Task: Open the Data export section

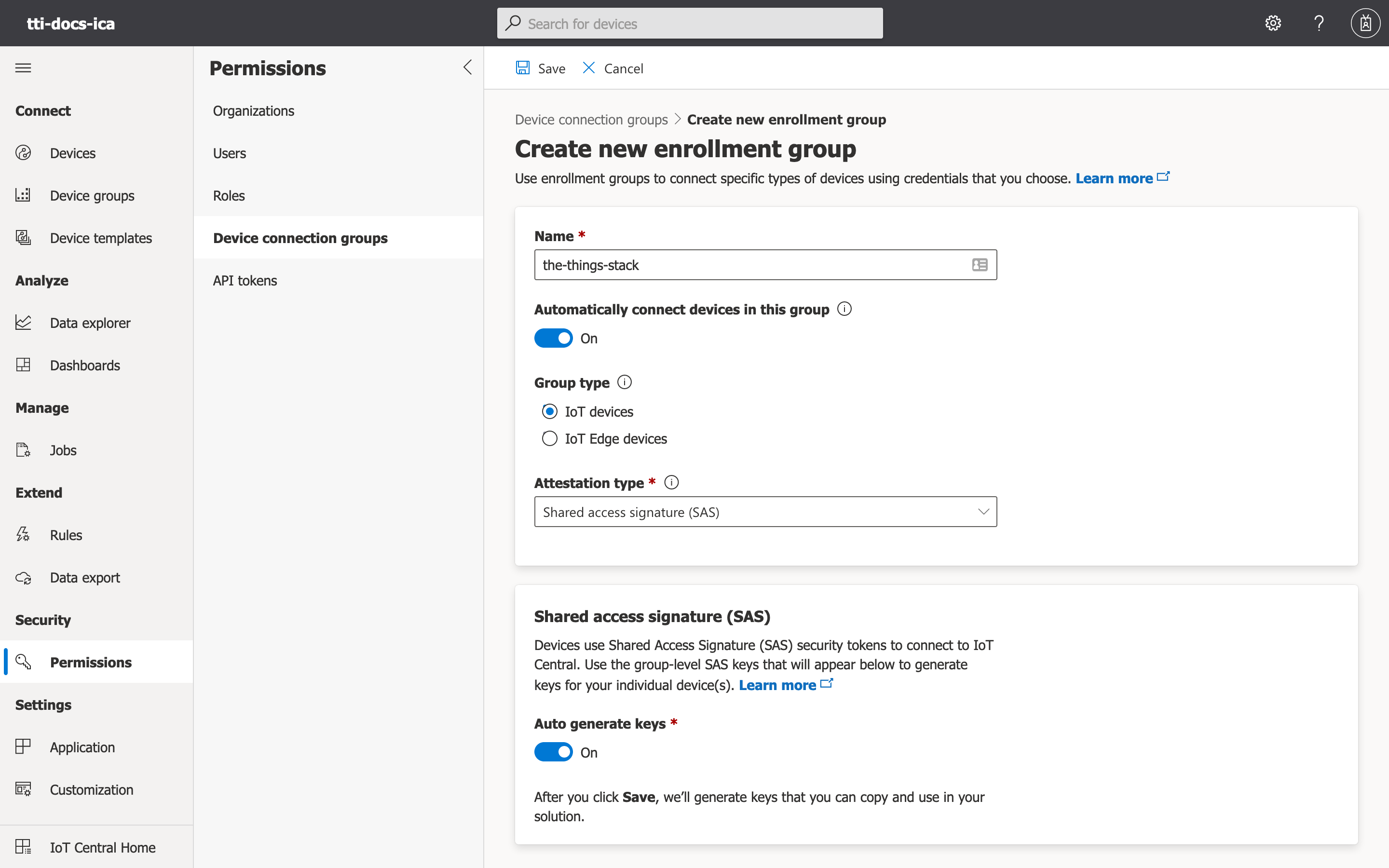Action: [84, 578]
